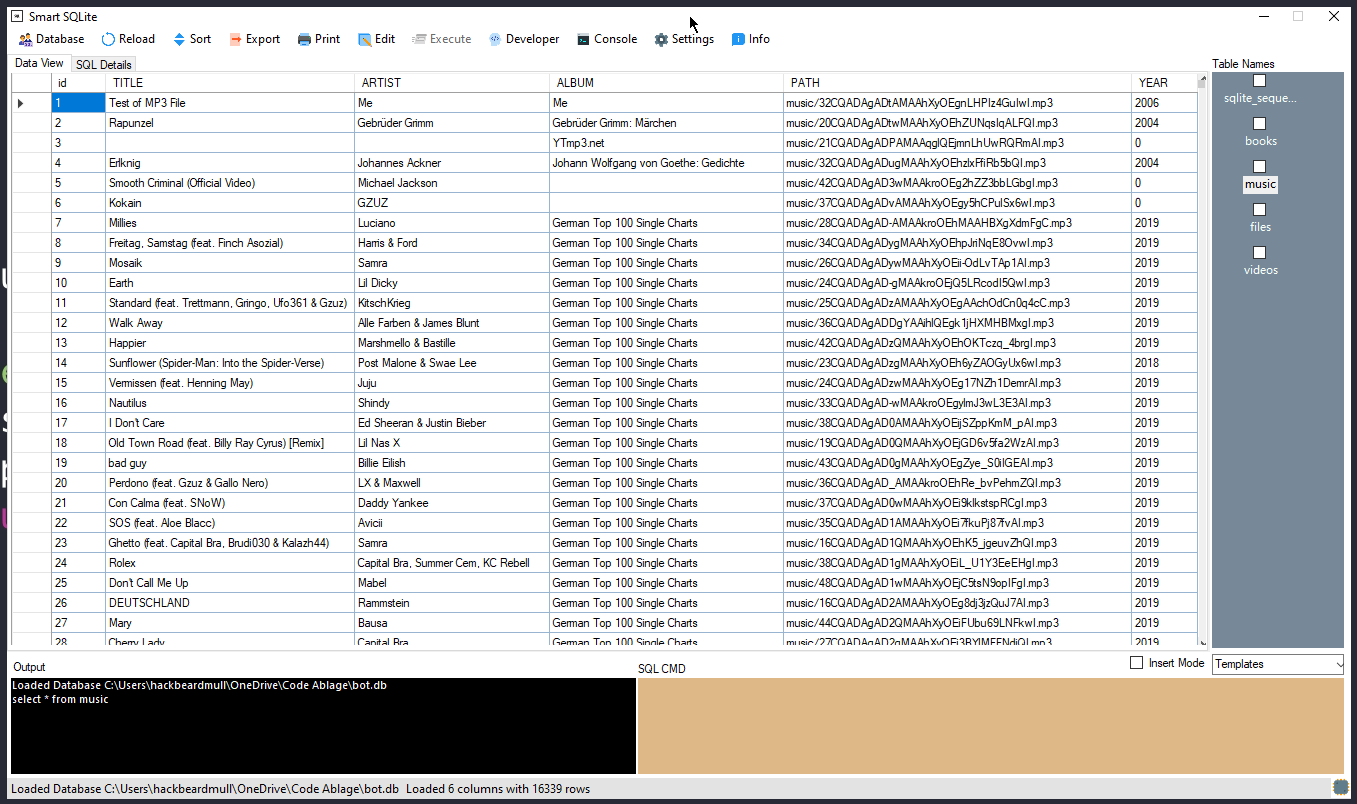Select the videos table name label
The image size is (1357, 804).
(x=1260, y=270)
